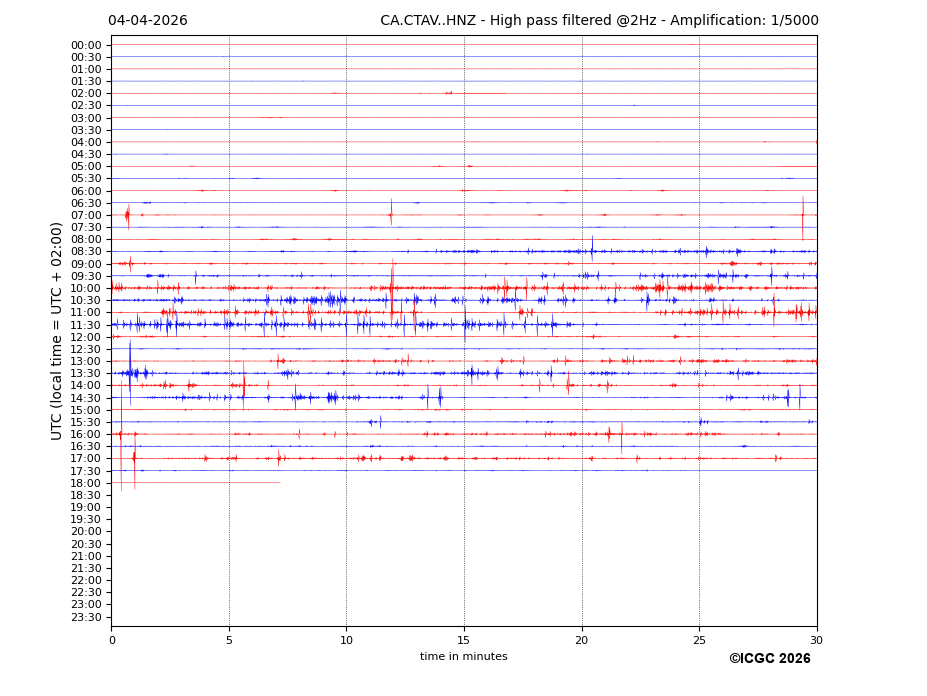Image resolution: width=927 pixels, height=696 pixels.
Task: Click the UTC local time y-axis label
Action: 57,331
